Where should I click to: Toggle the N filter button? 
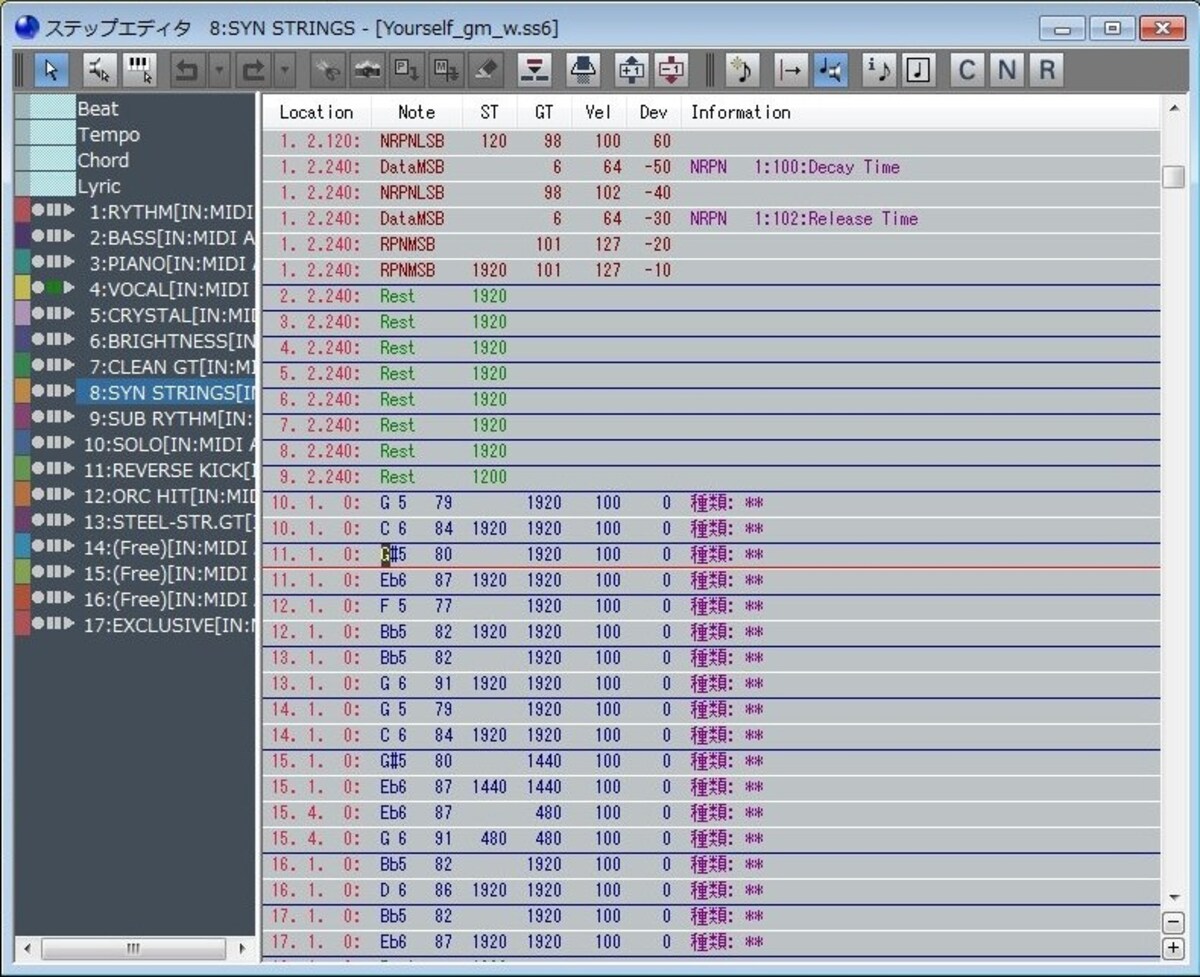click(x=1006, y=69)
